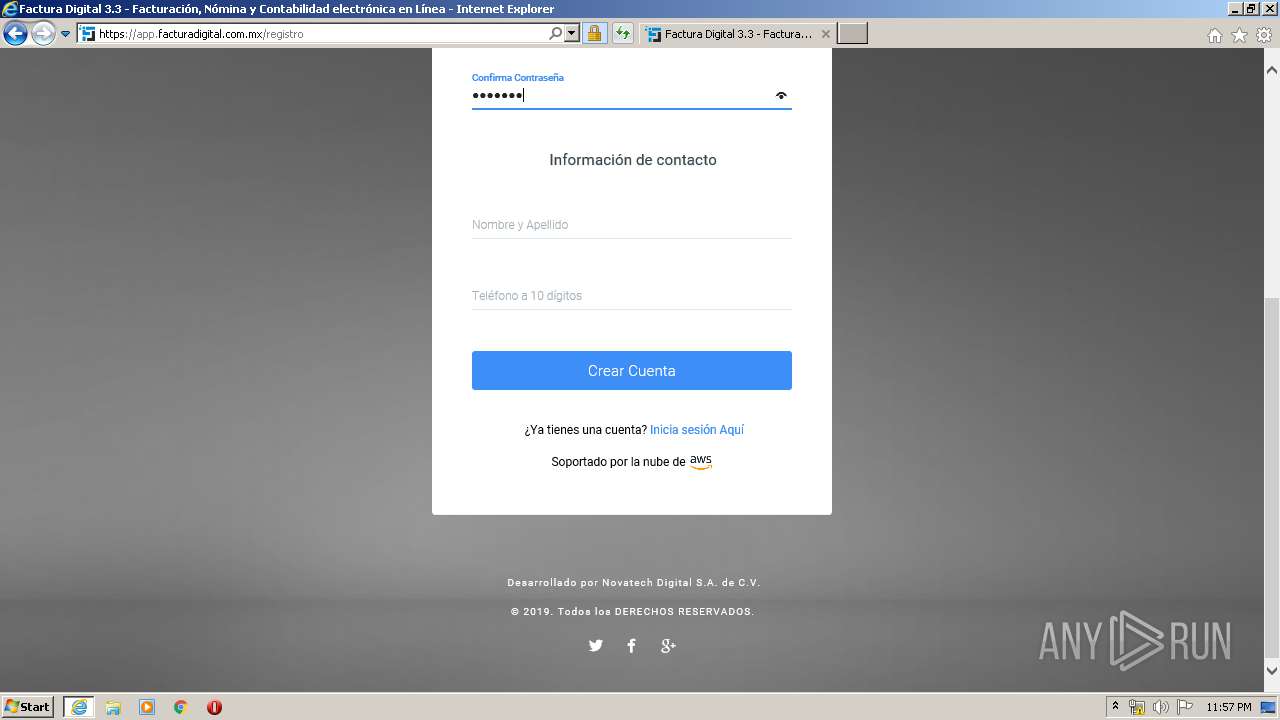This screenshot has height=720, width=1280.
Task: Open the media player taskbar icon
Action: pos(147,707)
